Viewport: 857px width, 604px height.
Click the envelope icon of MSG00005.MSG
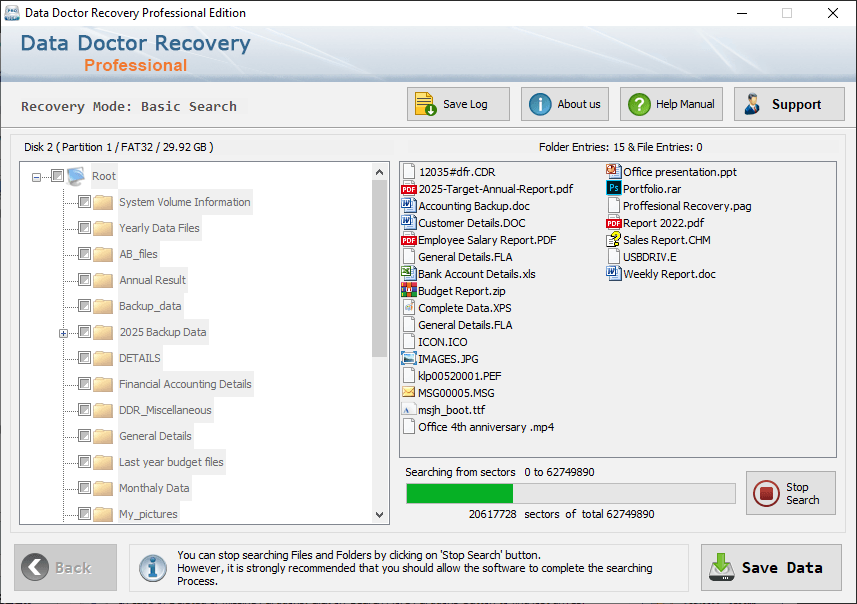pos(408,392)
